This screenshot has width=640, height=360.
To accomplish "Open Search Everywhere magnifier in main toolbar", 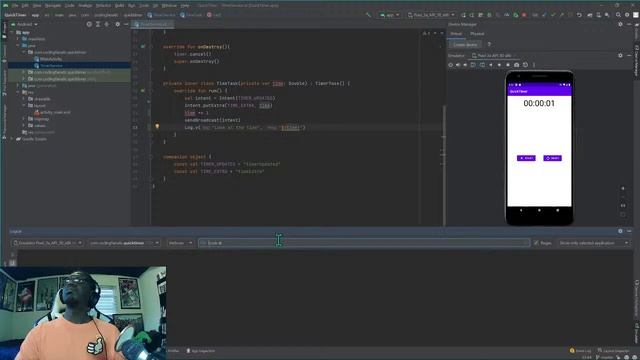I will [x=618, y=15].
